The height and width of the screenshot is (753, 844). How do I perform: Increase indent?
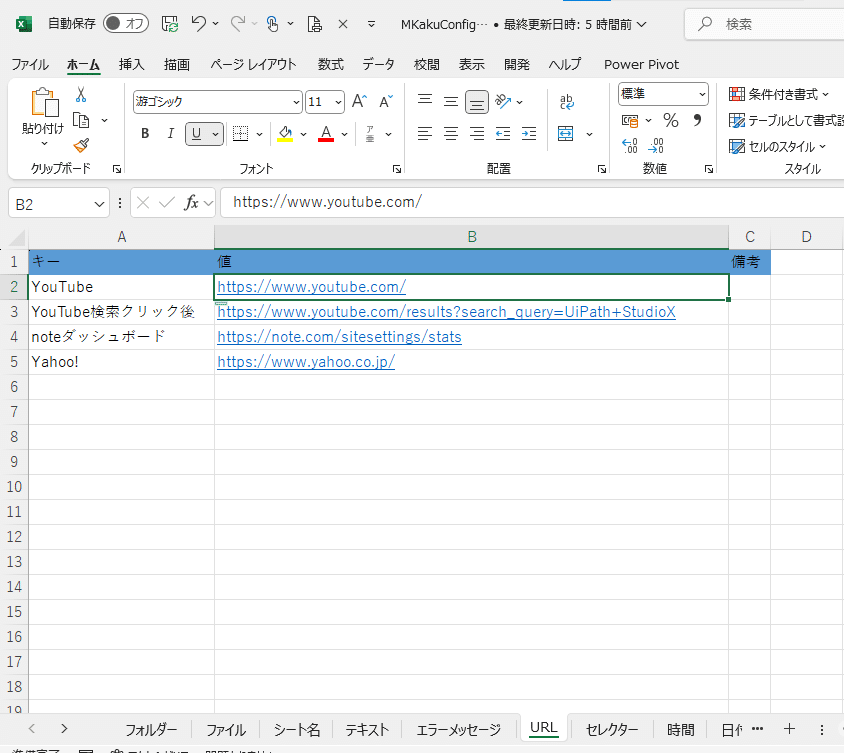(x=529, y=133)
